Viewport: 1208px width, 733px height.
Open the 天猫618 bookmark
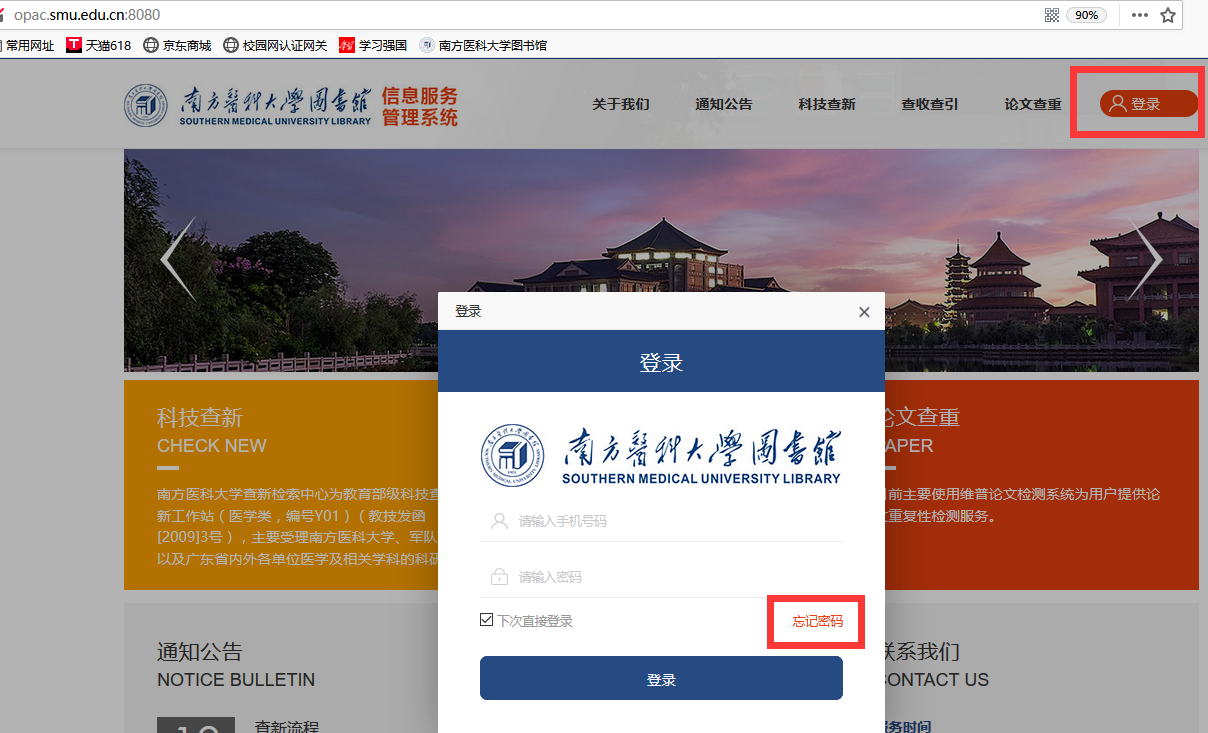click(x=99, y=45)
